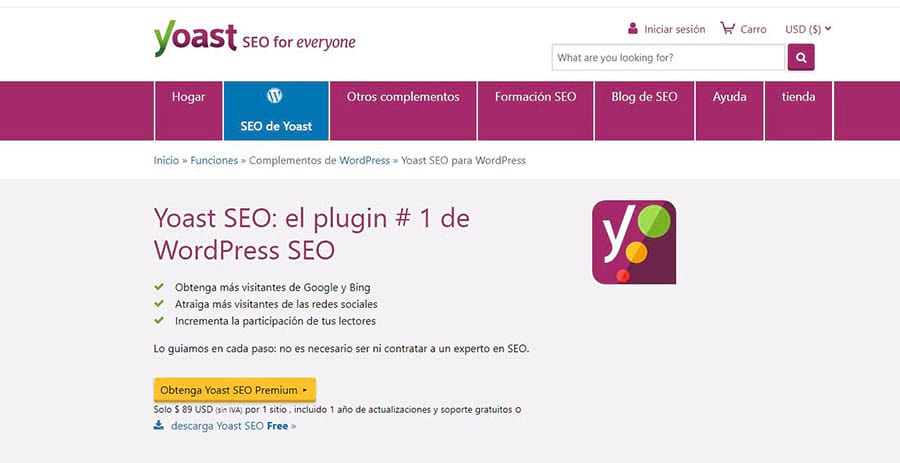The image size is (900, 463).
Task: Open the Otros complementos menu
Action: tap(403, 97)
